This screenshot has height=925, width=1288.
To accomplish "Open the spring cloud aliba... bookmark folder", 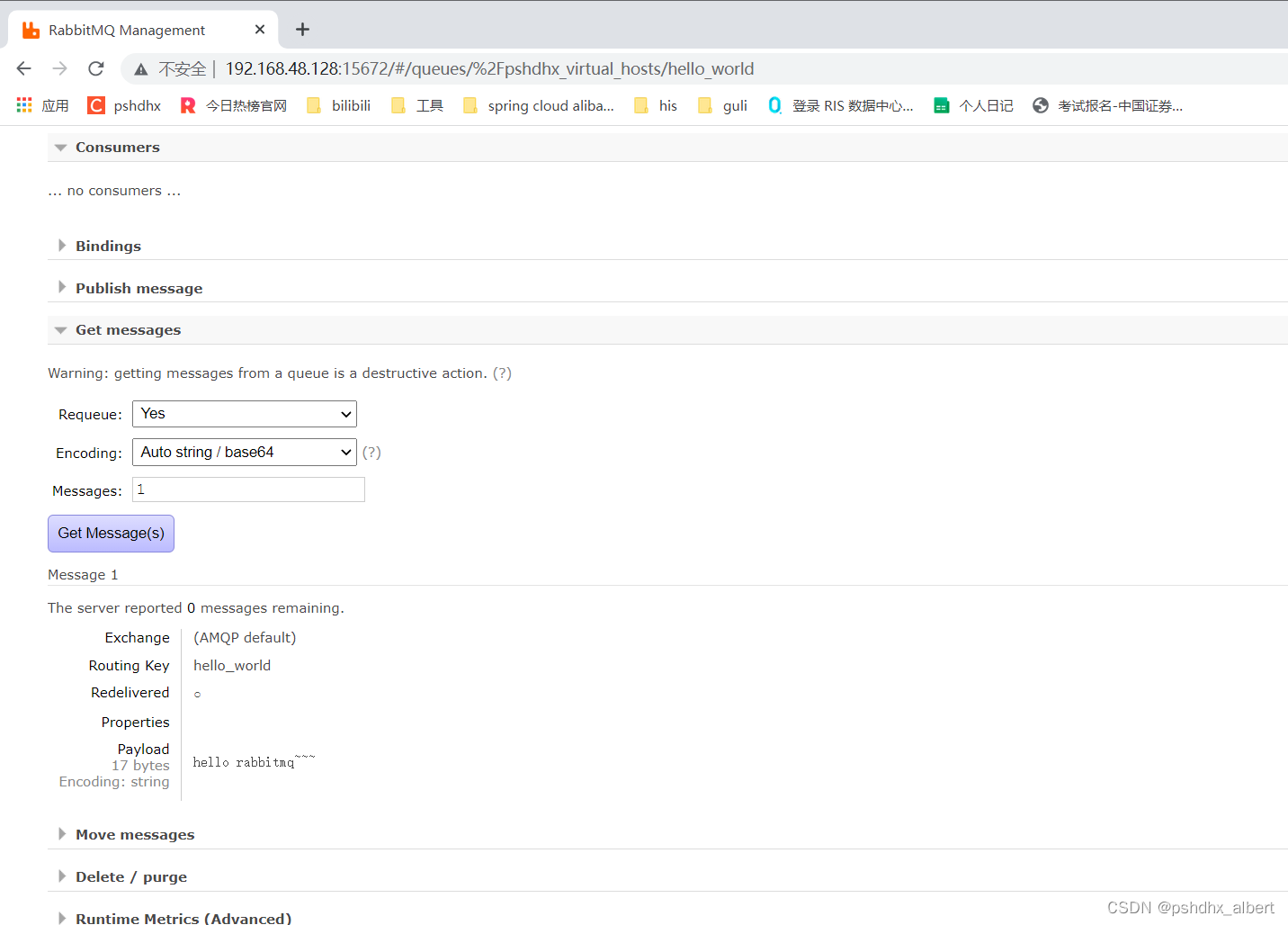I will click(538, 105).
